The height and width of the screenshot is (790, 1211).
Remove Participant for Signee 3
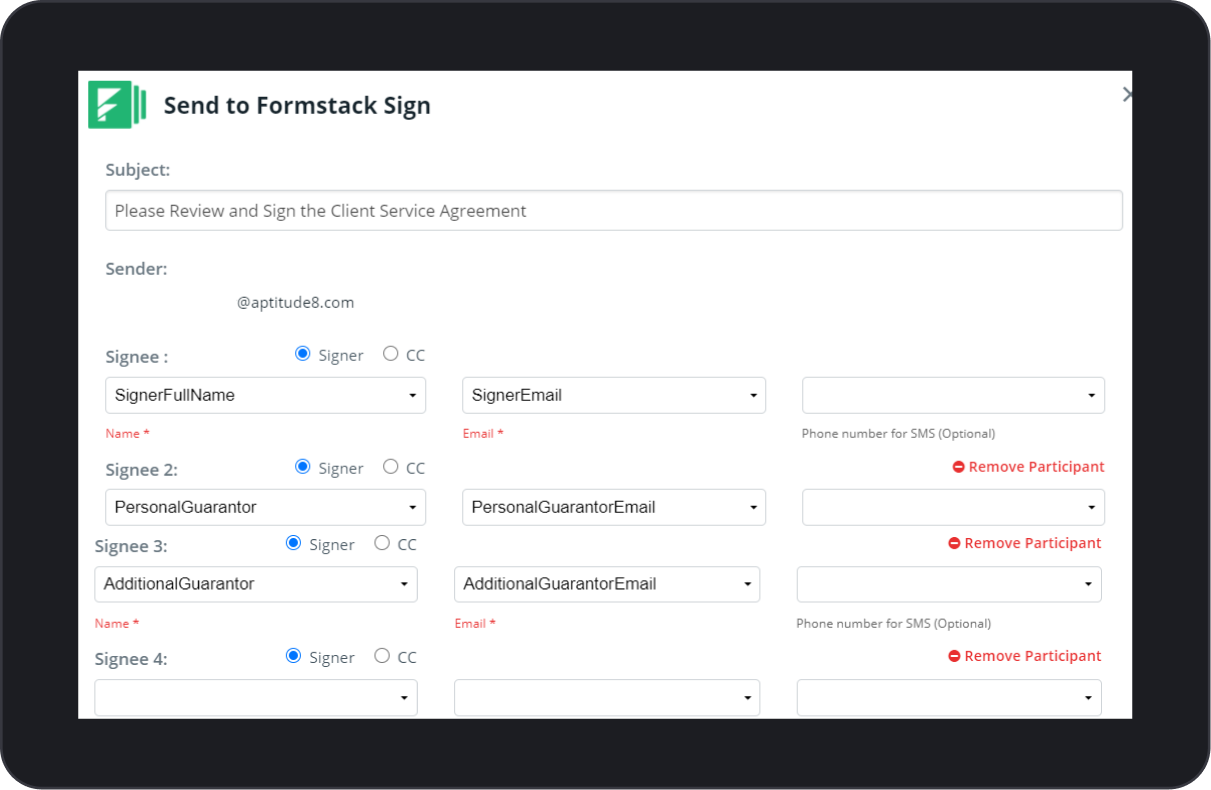click(1025, 544)
